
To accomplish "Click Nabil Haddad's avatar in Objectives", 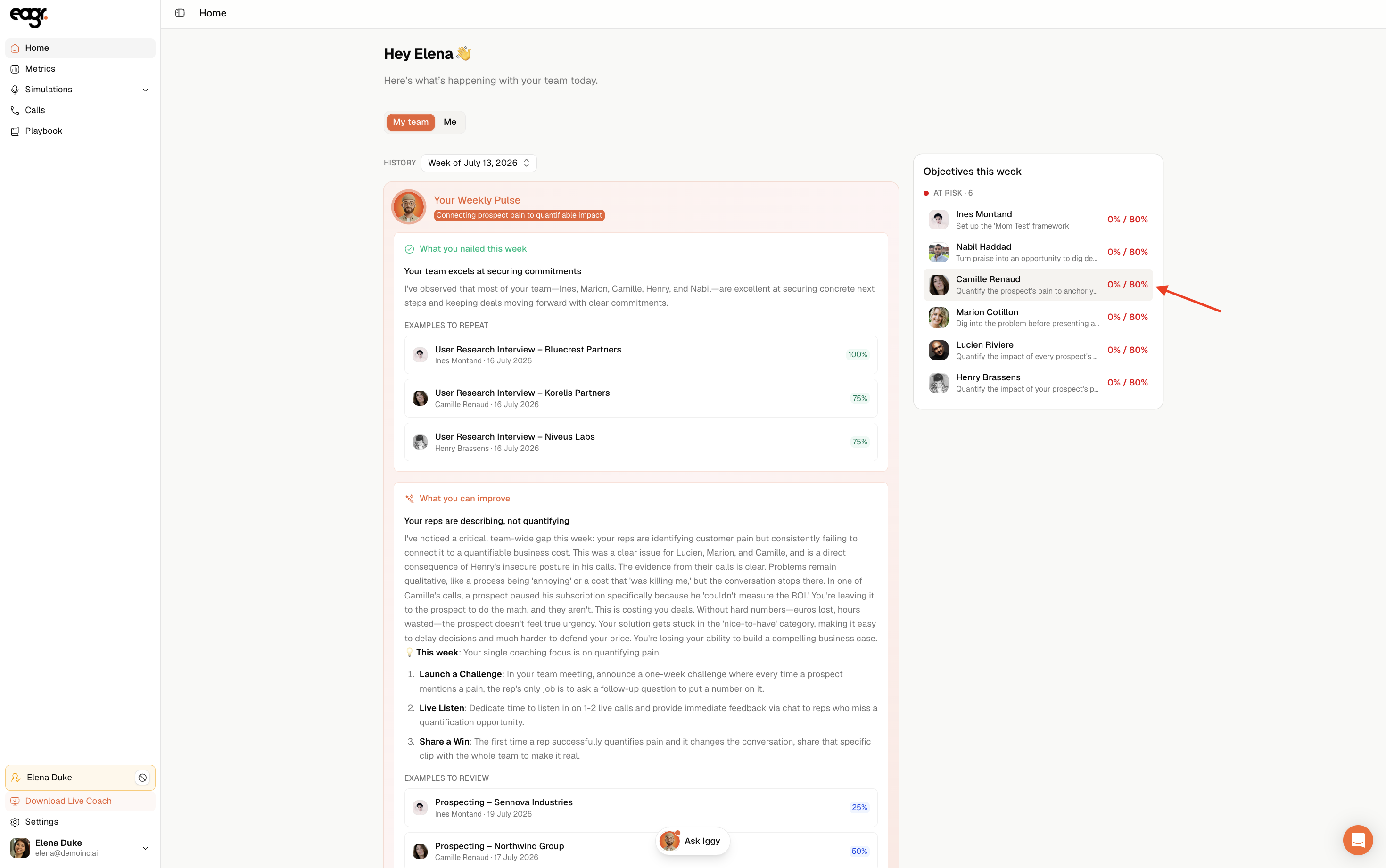I will pos(938,252).
